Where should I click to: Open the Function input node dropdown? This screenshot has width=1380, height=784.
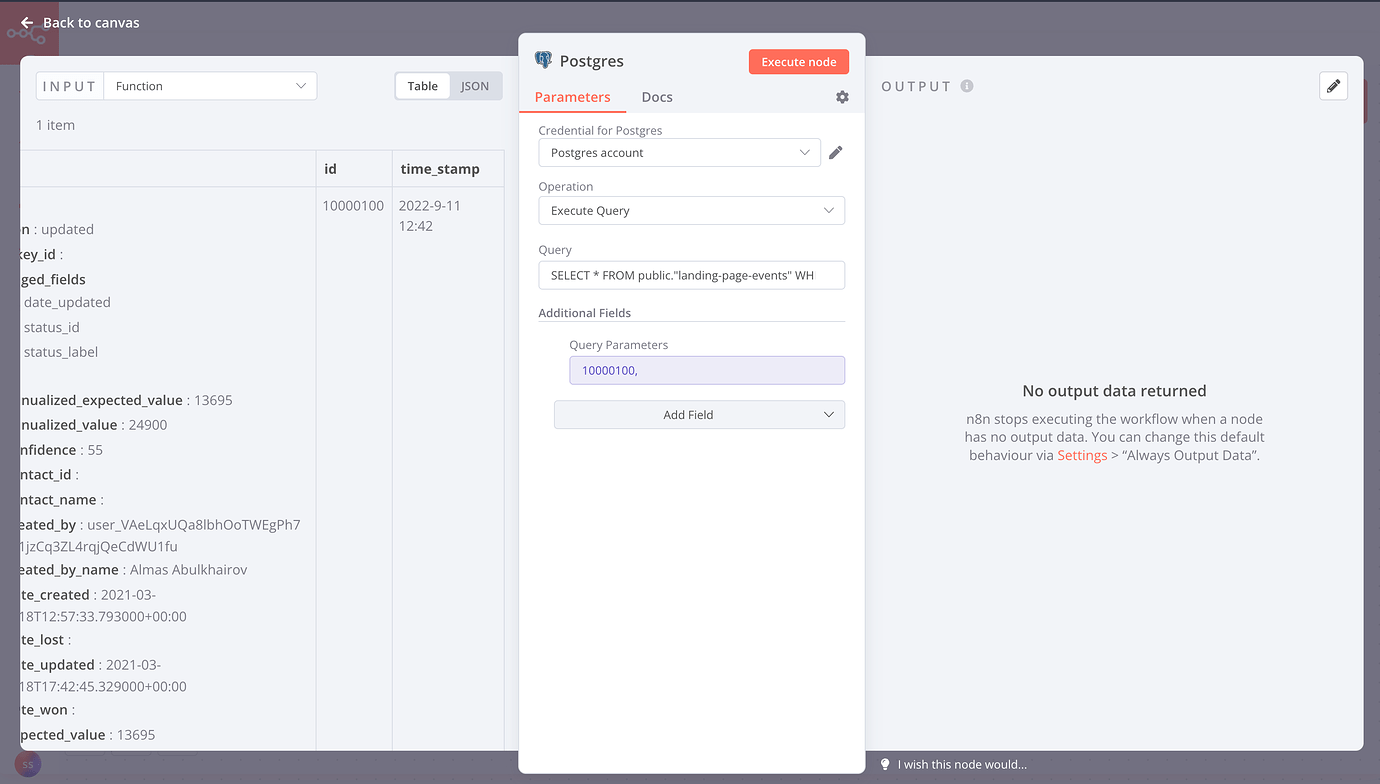pos(210,86)
